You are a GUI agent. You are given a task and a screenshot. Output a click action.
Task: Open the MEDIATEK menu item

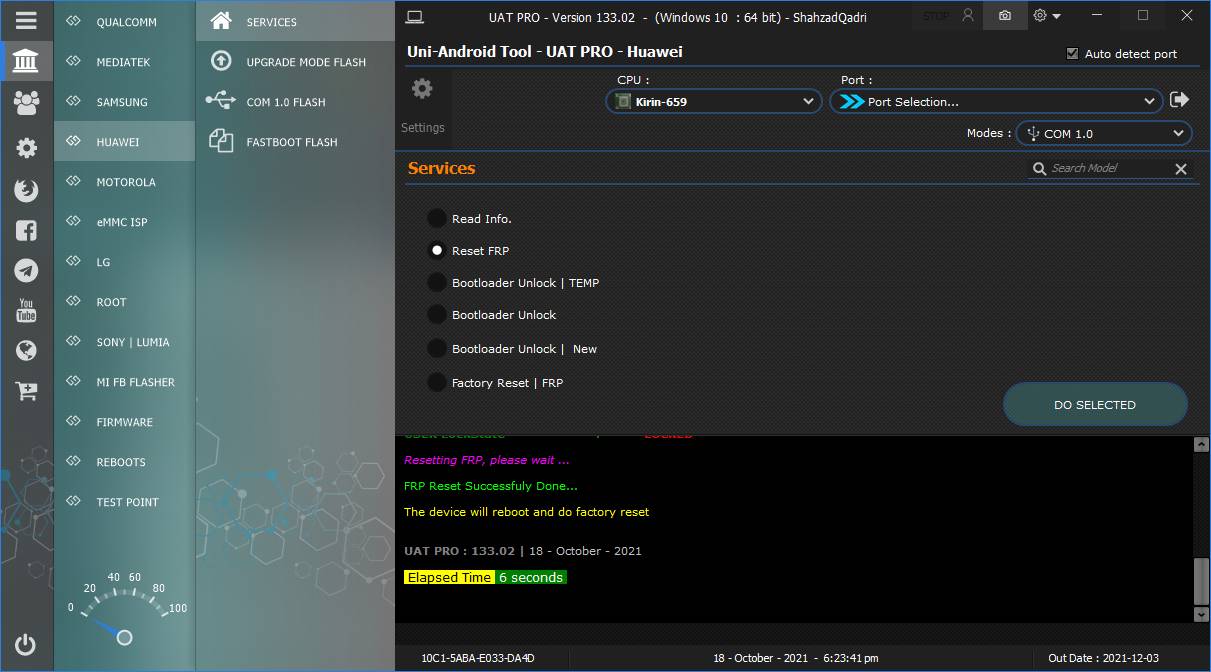pos(124,62)
